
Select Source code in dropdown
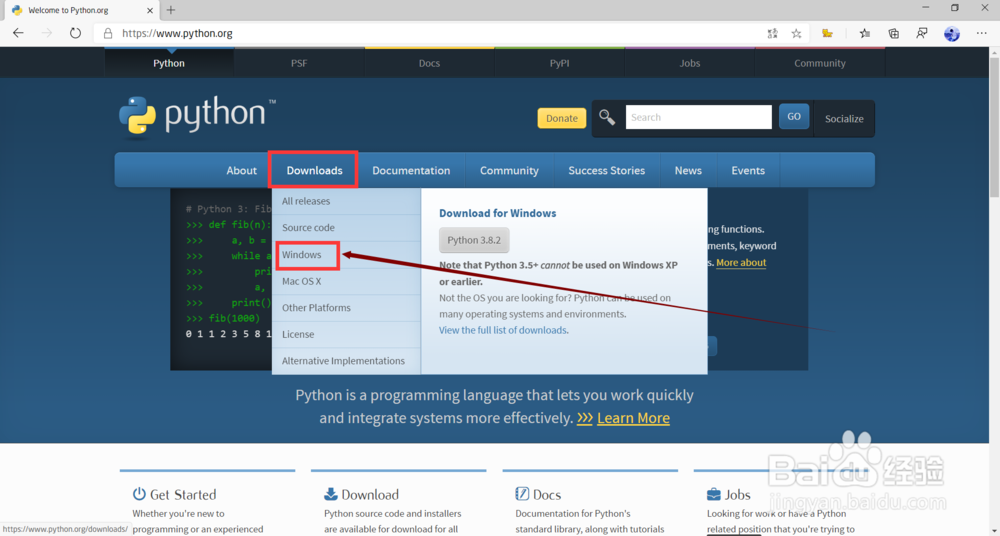point(346,228)
